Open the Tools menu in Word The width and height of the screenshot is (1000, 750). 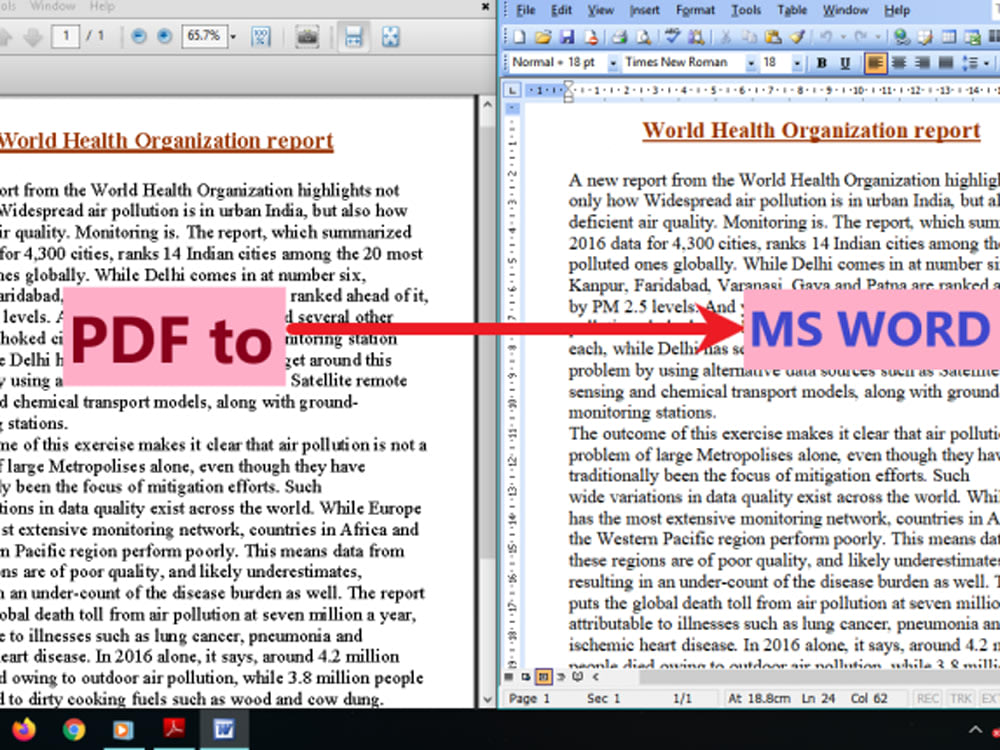tap(746, 10)
